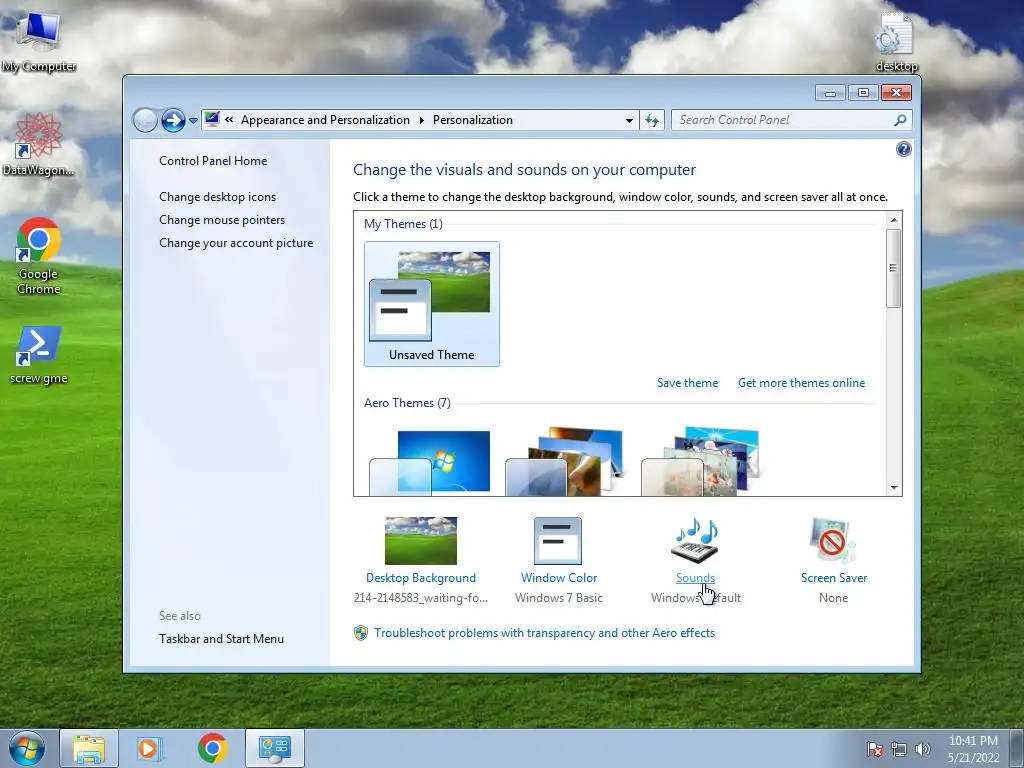1024x768 pixels.
Task: Click the Personalization breadcrumb
Action: [473, 120]
